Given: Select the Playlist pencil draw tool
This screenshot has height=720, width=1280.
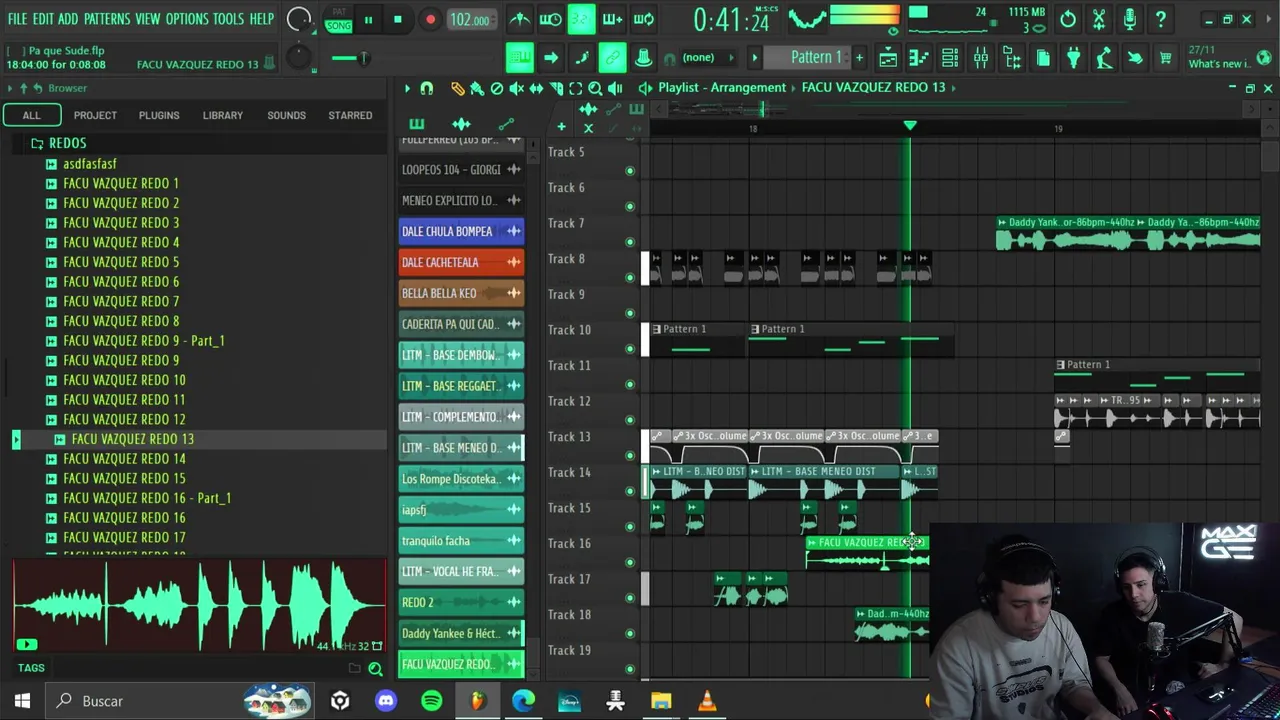Looking at the screenshot, I should [x=457, y=88].
